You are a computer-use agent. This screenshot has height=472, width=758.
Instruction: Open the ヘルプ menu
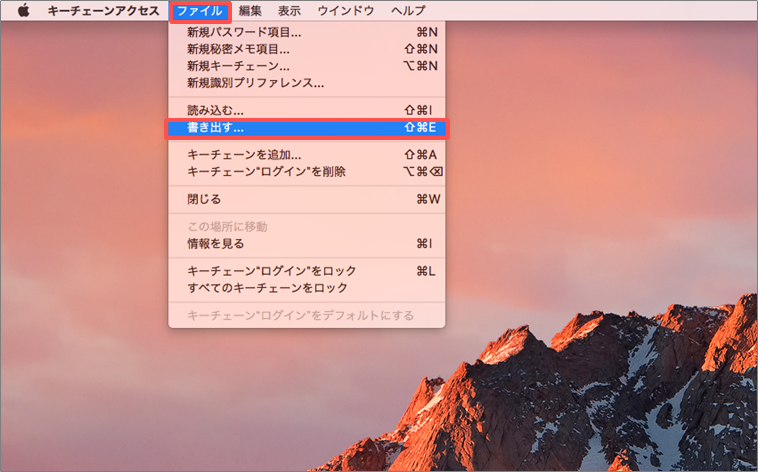[408, 11]
